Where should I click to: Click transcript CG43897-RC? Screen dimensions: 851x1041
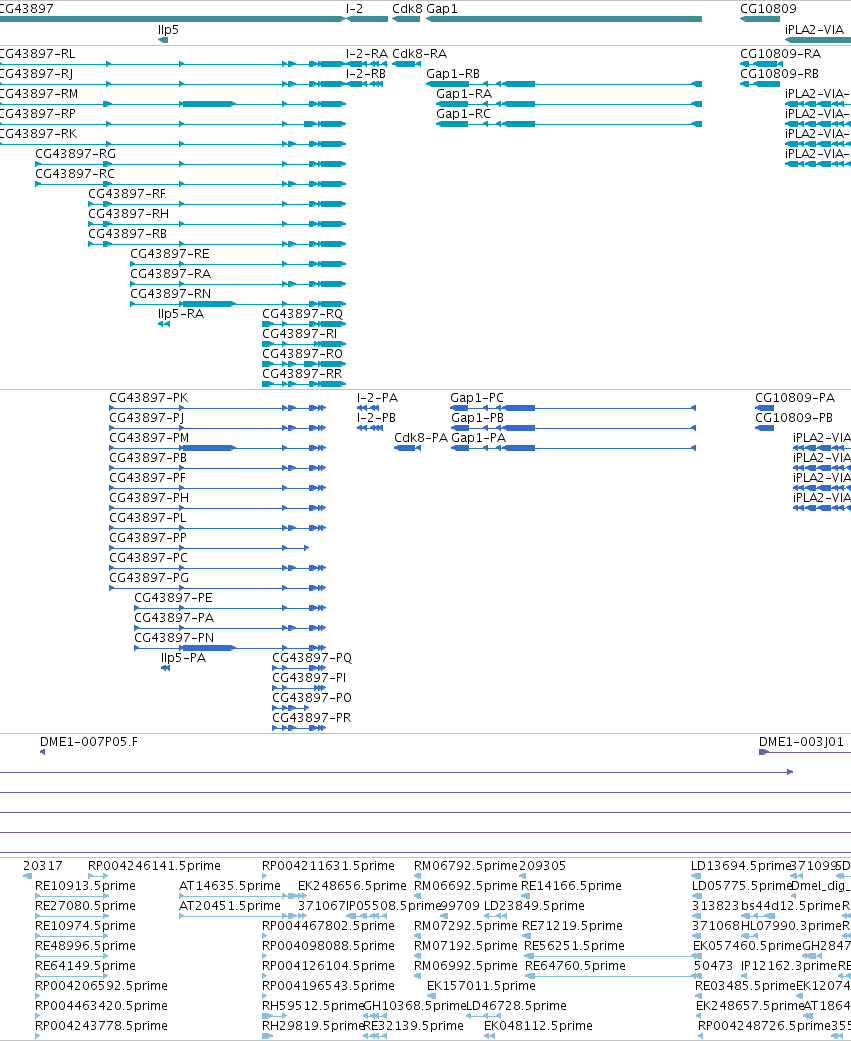(x=191, y=184)
